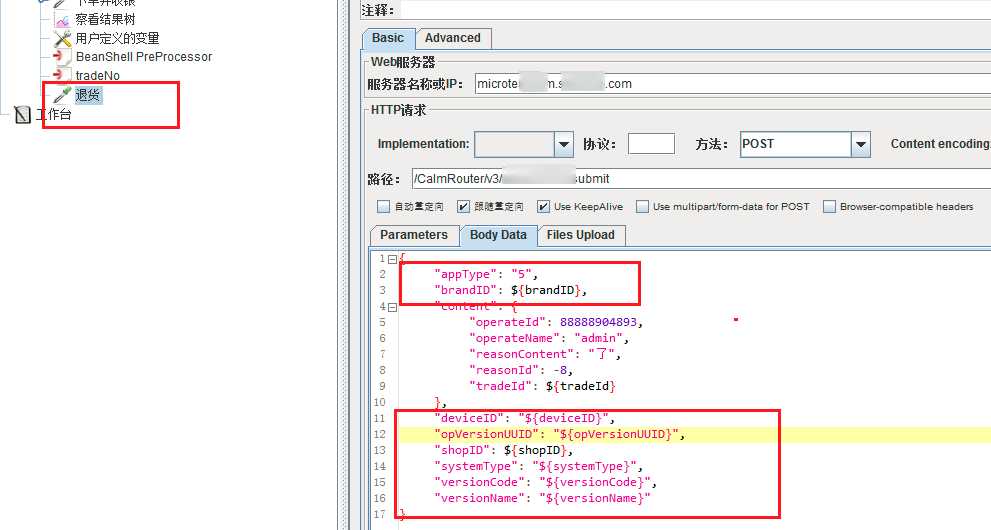This screenshot has width=991, height=530.
Task: Click the "tradeId" line
Action: [x=542, y=386]
